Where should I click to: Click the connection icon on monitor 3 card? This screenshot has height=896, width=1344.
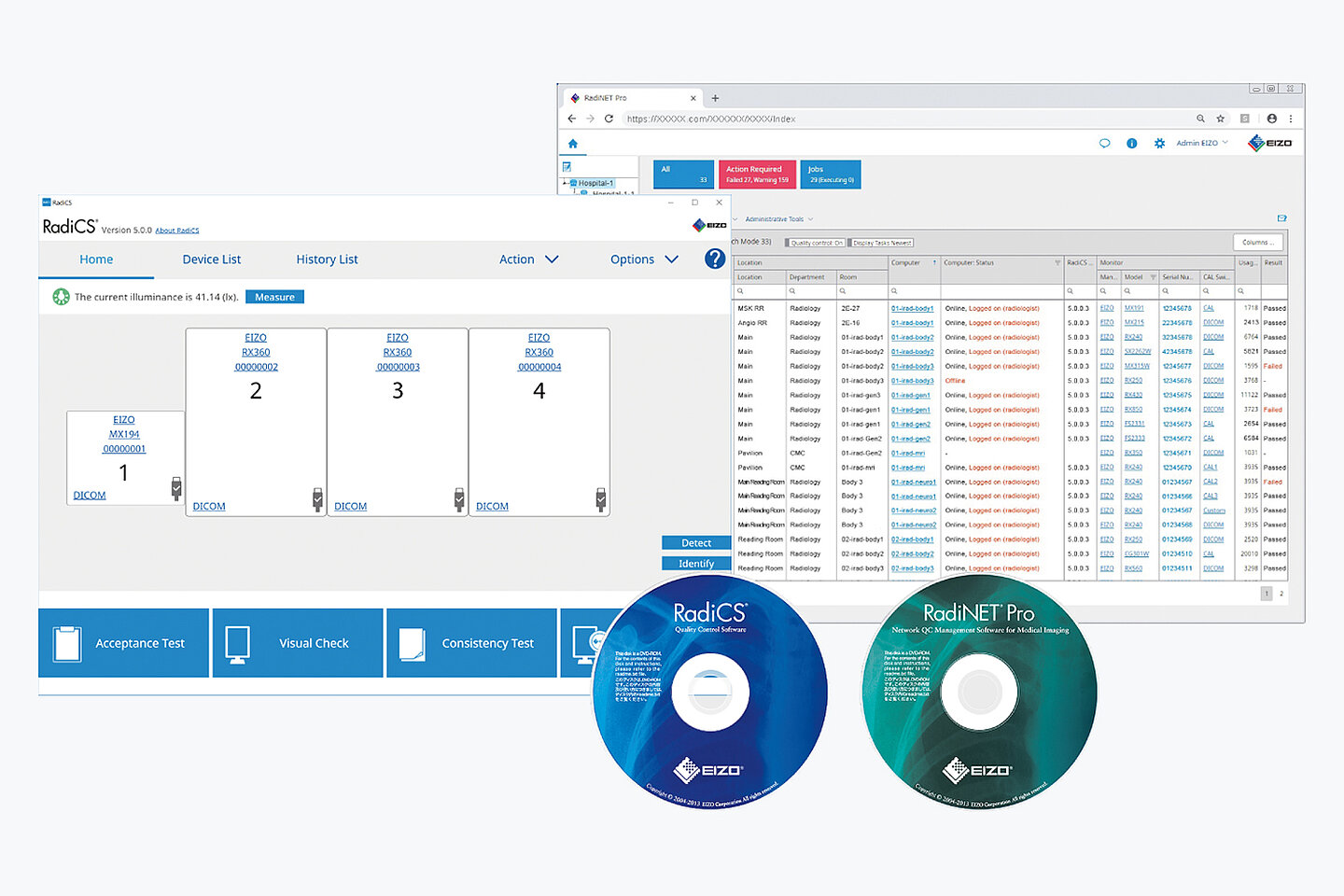(x=459, y=499)
